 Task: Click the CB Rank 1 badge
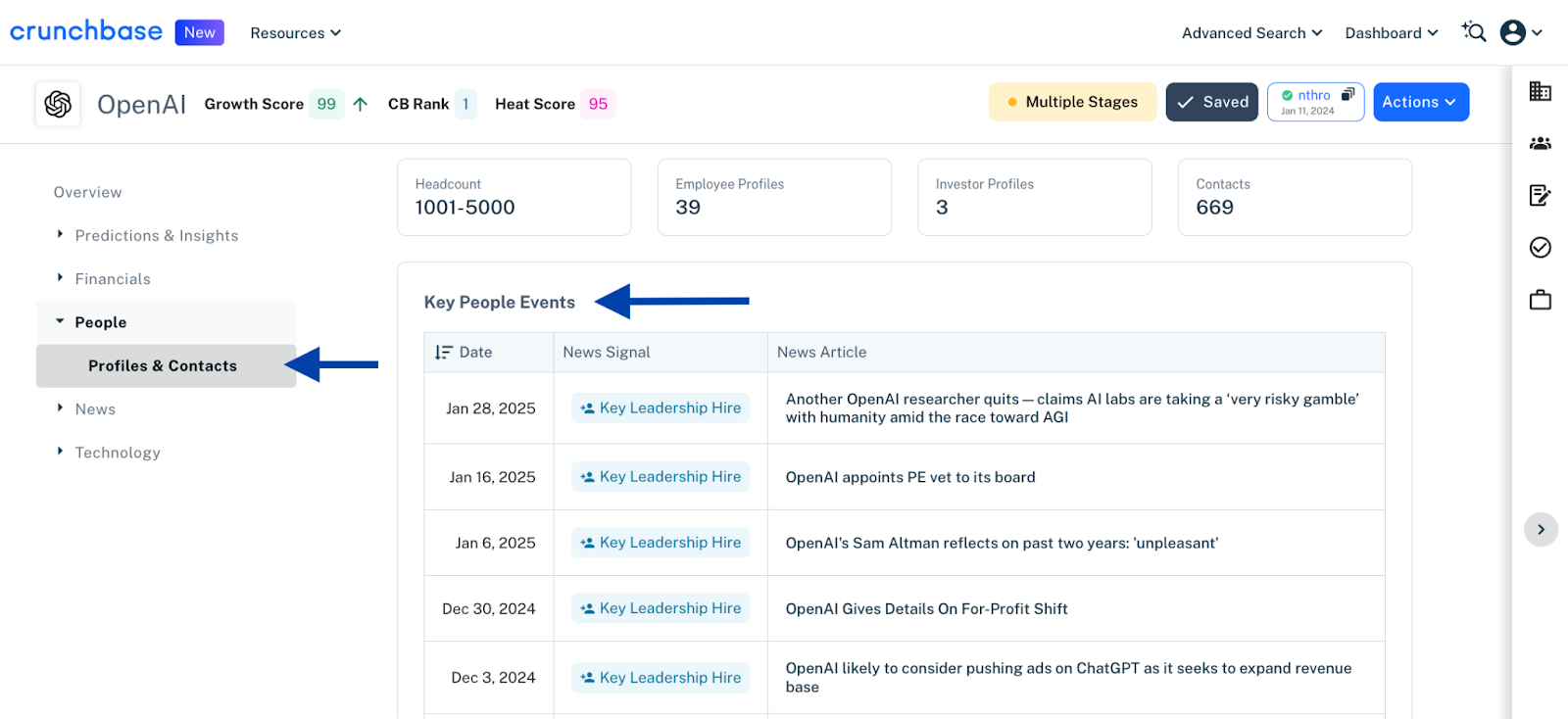coord(465,104)
